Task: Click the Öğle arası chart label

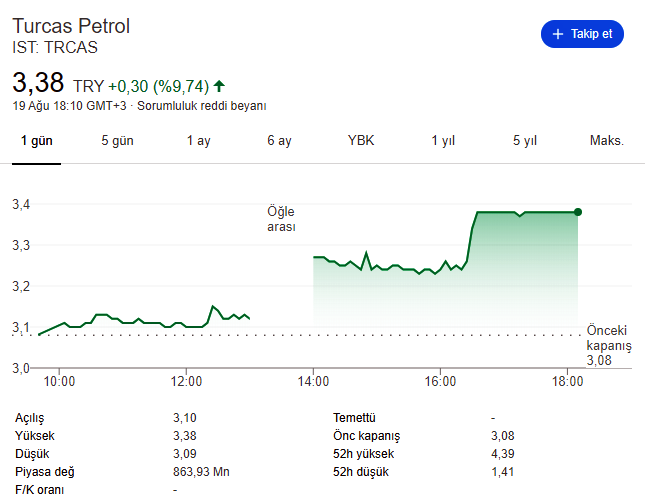Action: (x=281, y=220)
